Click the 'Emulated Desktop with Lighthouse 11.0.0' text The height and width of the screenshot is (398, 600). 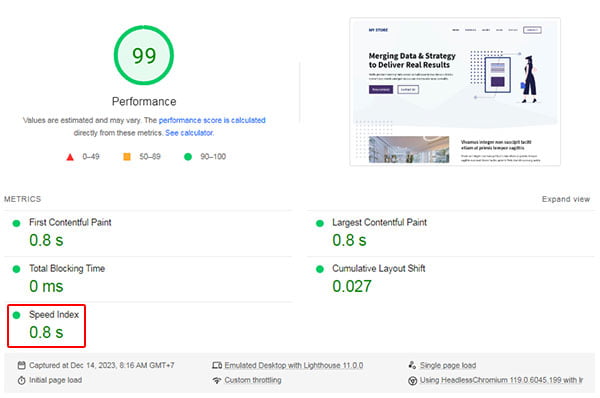[x=294, y=365]
